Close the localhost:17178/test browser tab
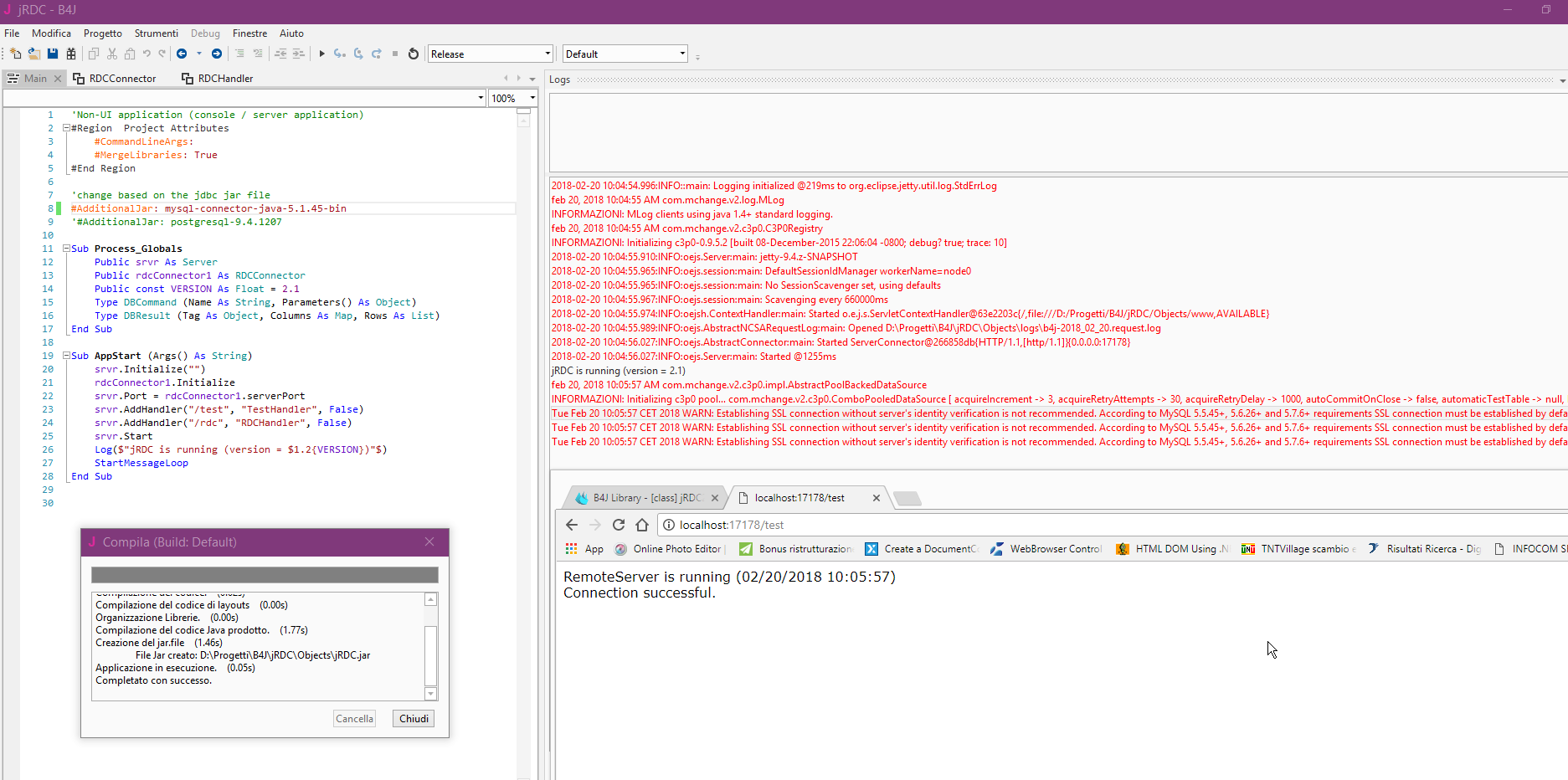 point(877,498)
